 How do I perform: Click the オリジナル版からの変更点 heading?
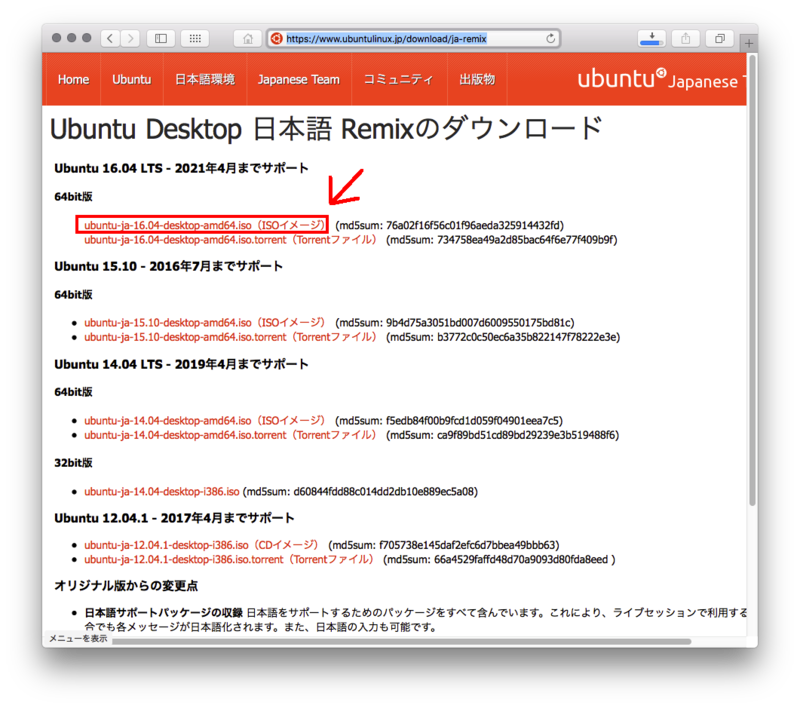tap(126, 586)
